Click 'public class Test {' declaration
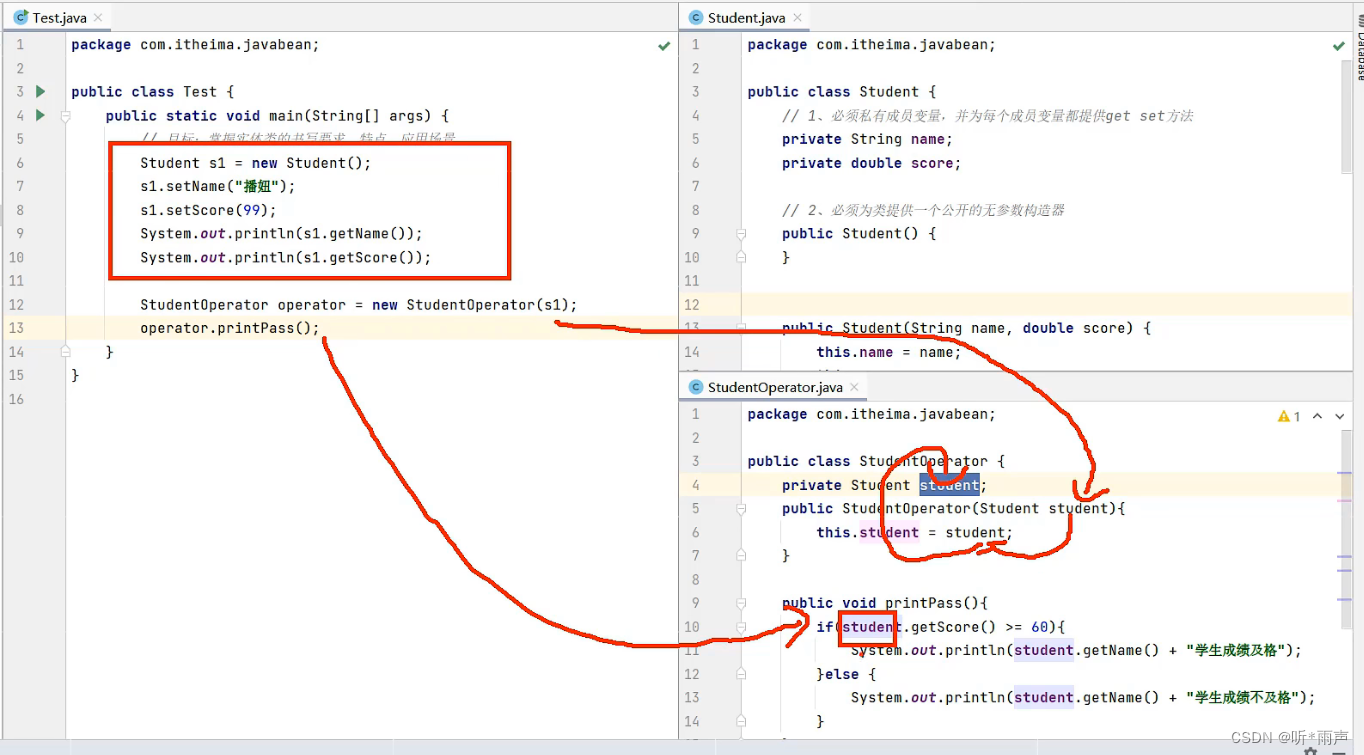This screenshot has width=1364, height=755. pos(152,92)
